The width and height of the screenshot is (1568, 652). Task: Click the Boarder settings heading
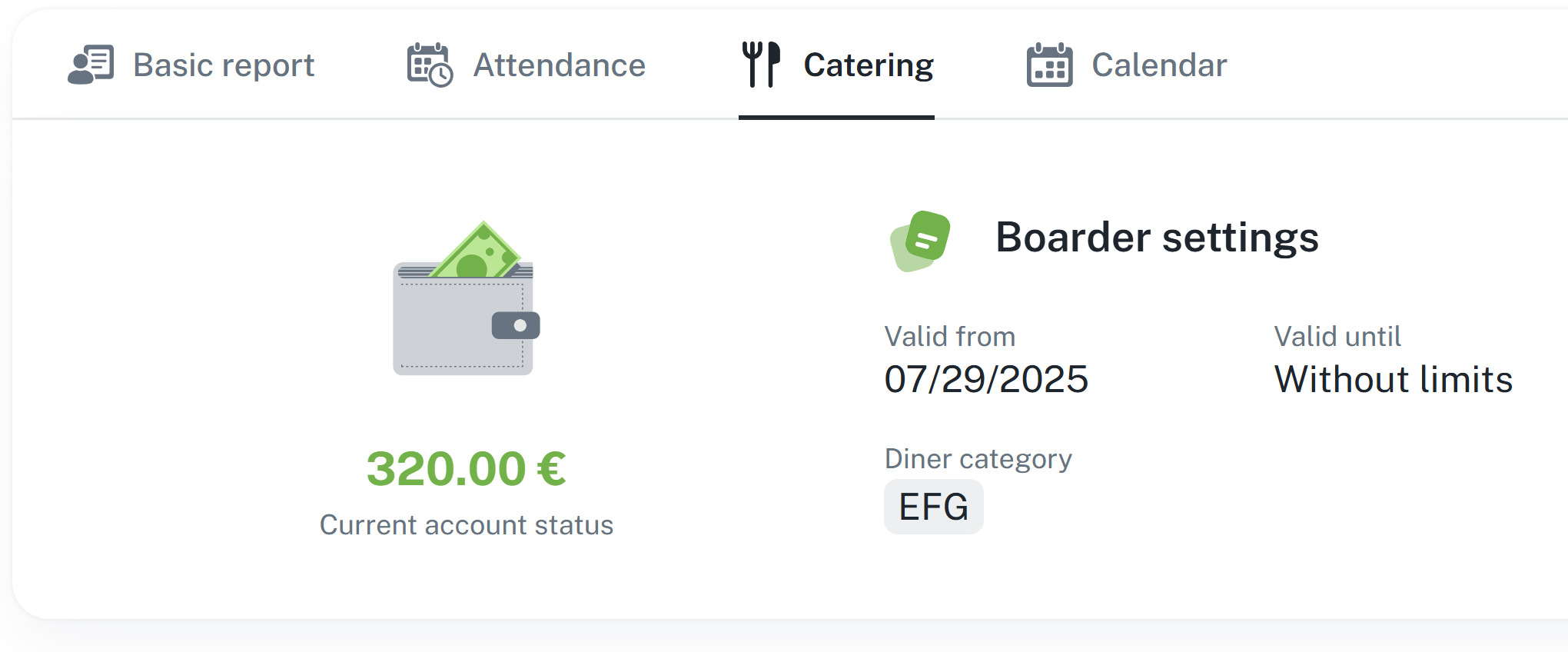[x=1157, y=238]
